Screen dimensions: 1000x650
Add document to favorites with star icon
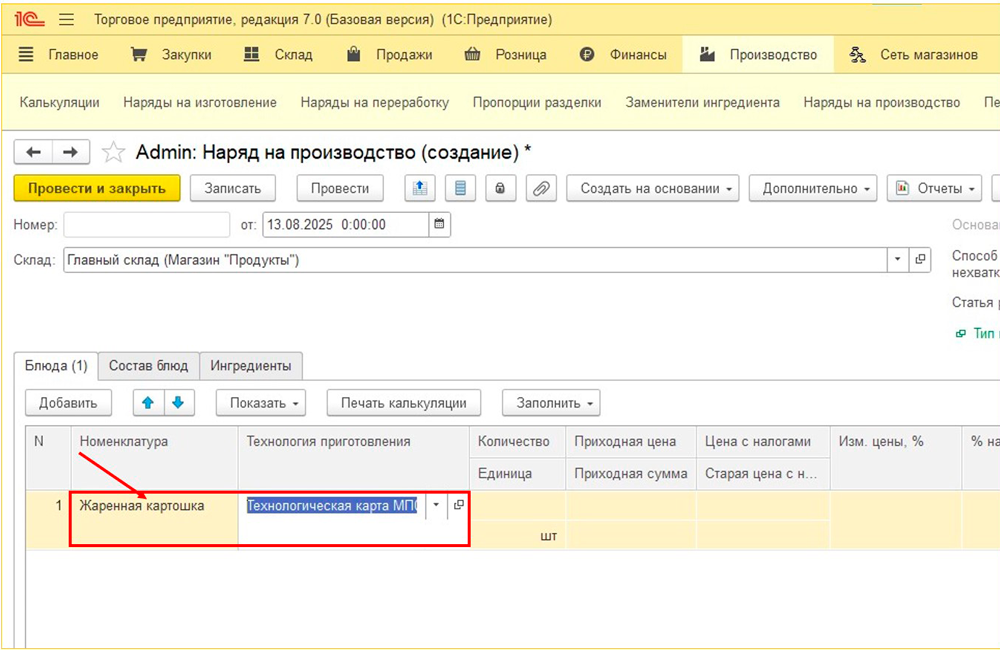(114, 153)
